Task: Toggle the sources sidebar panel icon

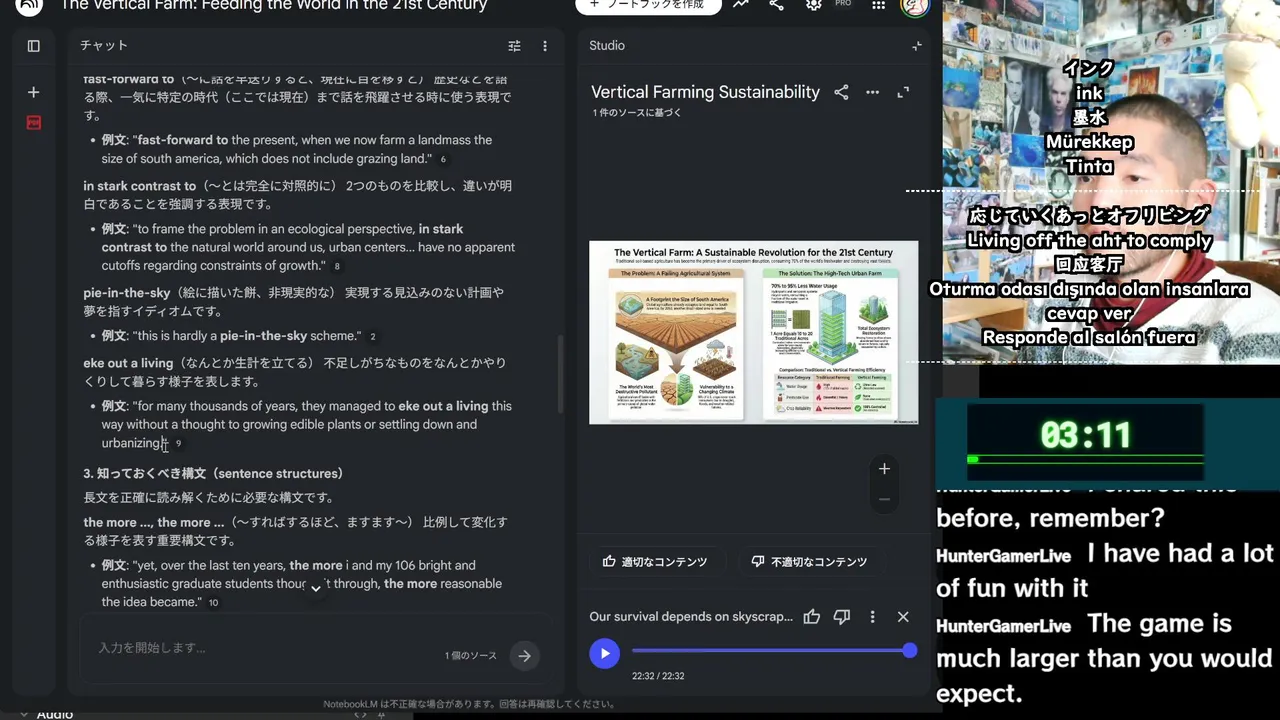Action: click(x=33, y=46)
